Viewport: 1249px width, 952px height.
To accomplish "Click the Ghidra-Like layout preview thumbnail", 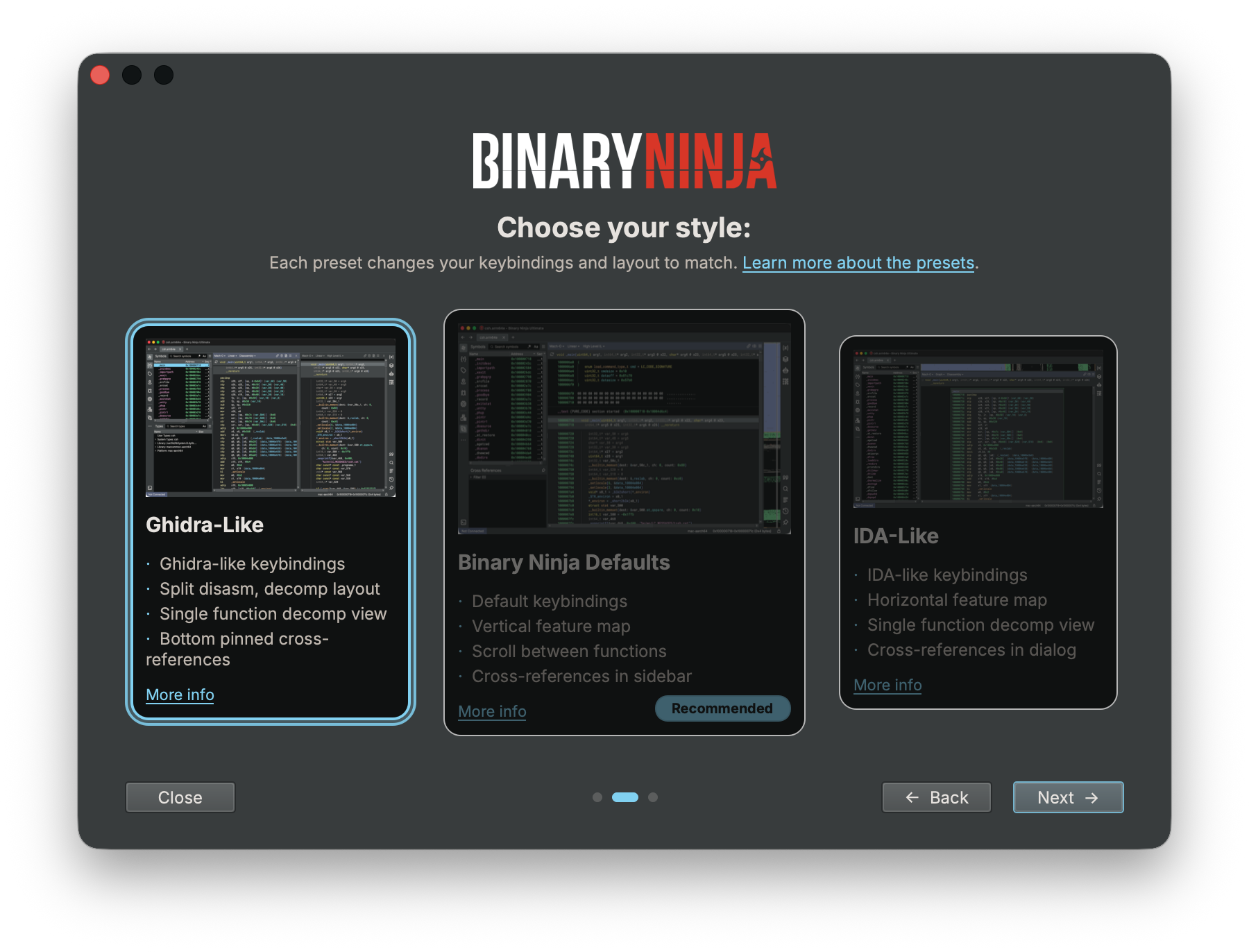I will (x=271, y=418).
